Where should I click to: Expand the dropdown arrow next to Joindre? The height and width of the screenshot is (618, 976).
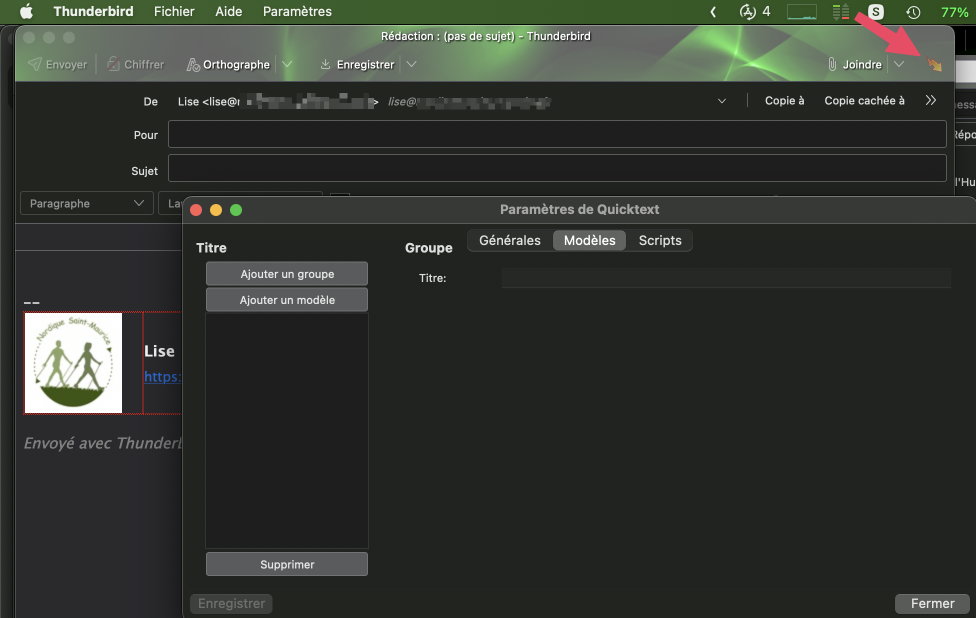(x=899, y=65)
